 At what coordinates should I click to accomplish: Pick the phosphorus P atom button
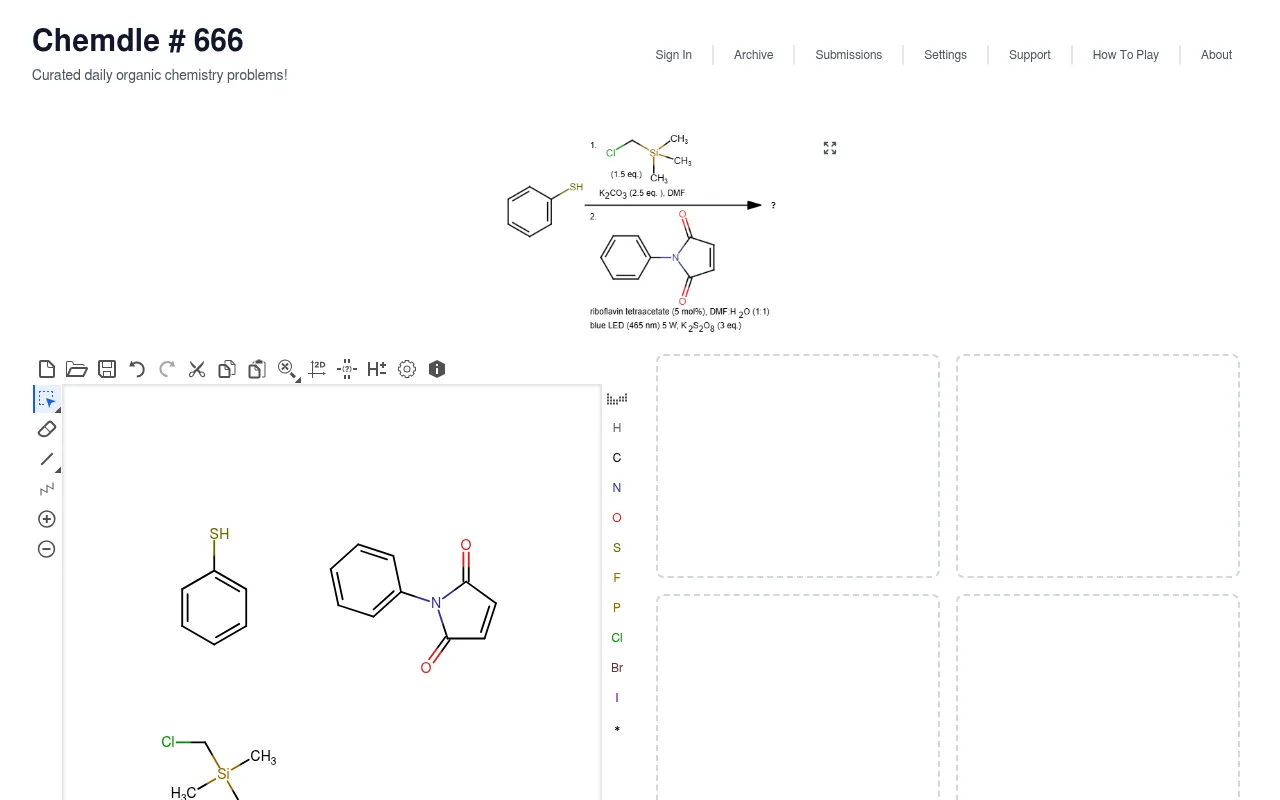coord(617,608)
